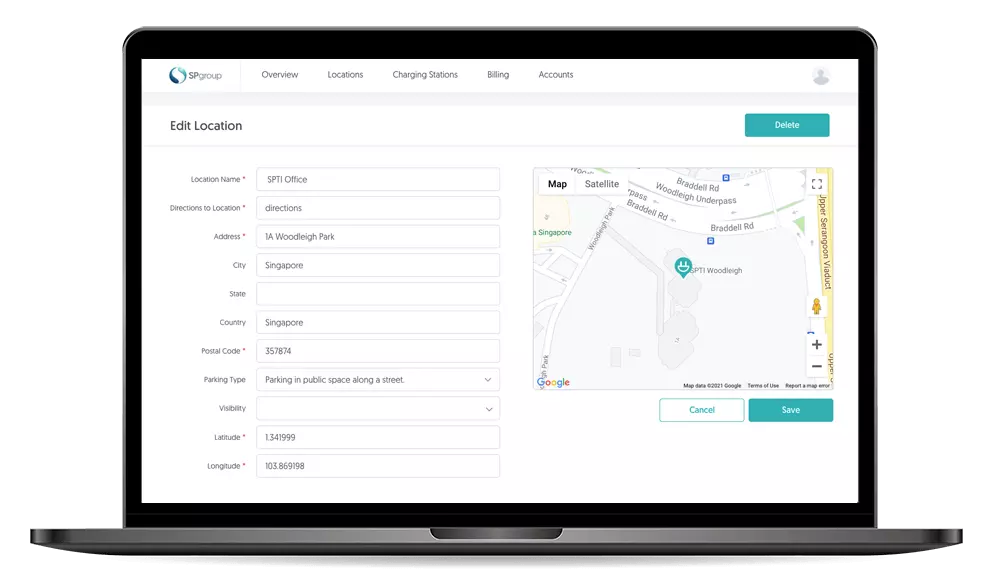Switch map to Map view

pyautogui.click(x=557, y=184)
